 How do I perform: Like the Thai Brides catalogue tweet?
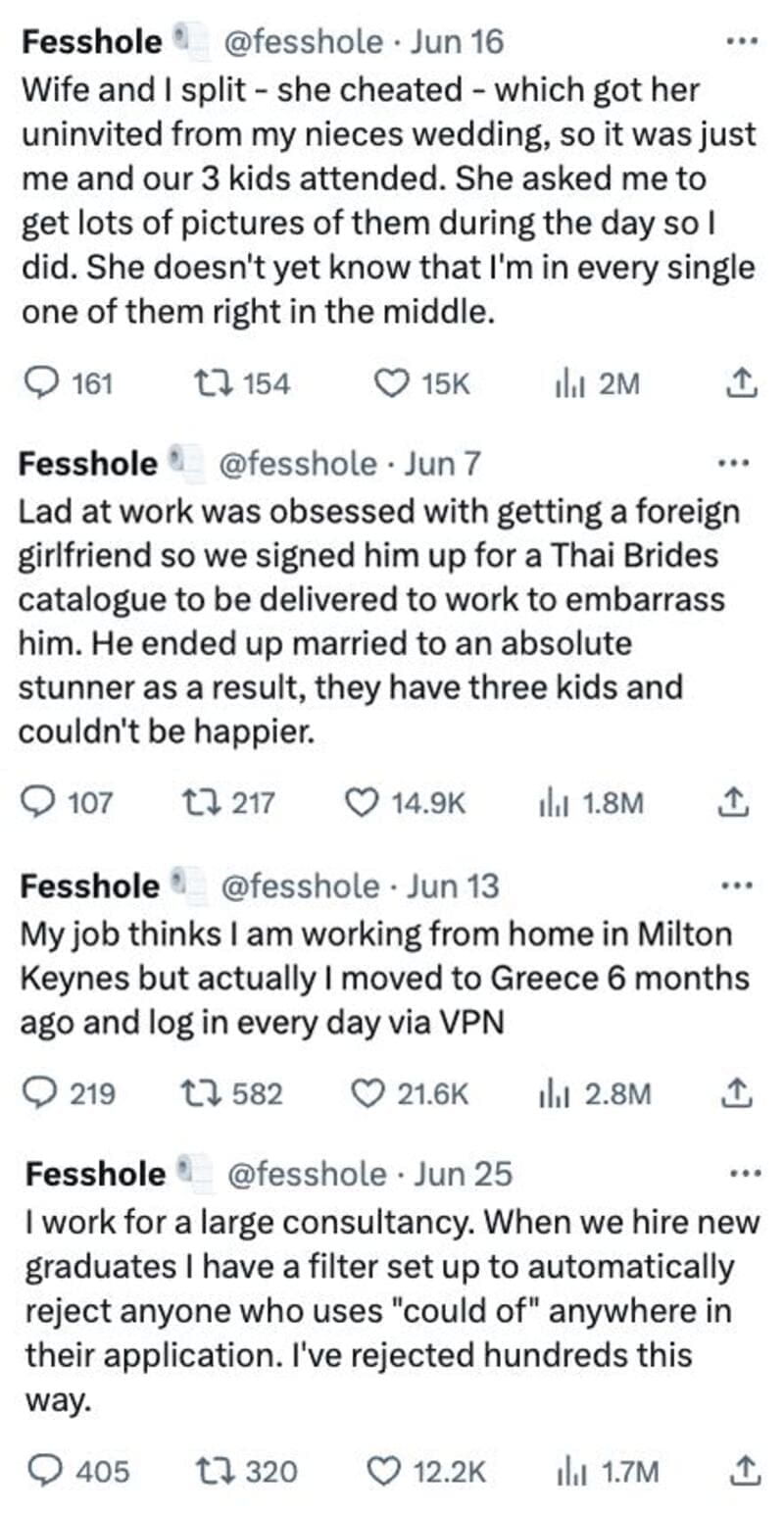click(x=365, y=803)
